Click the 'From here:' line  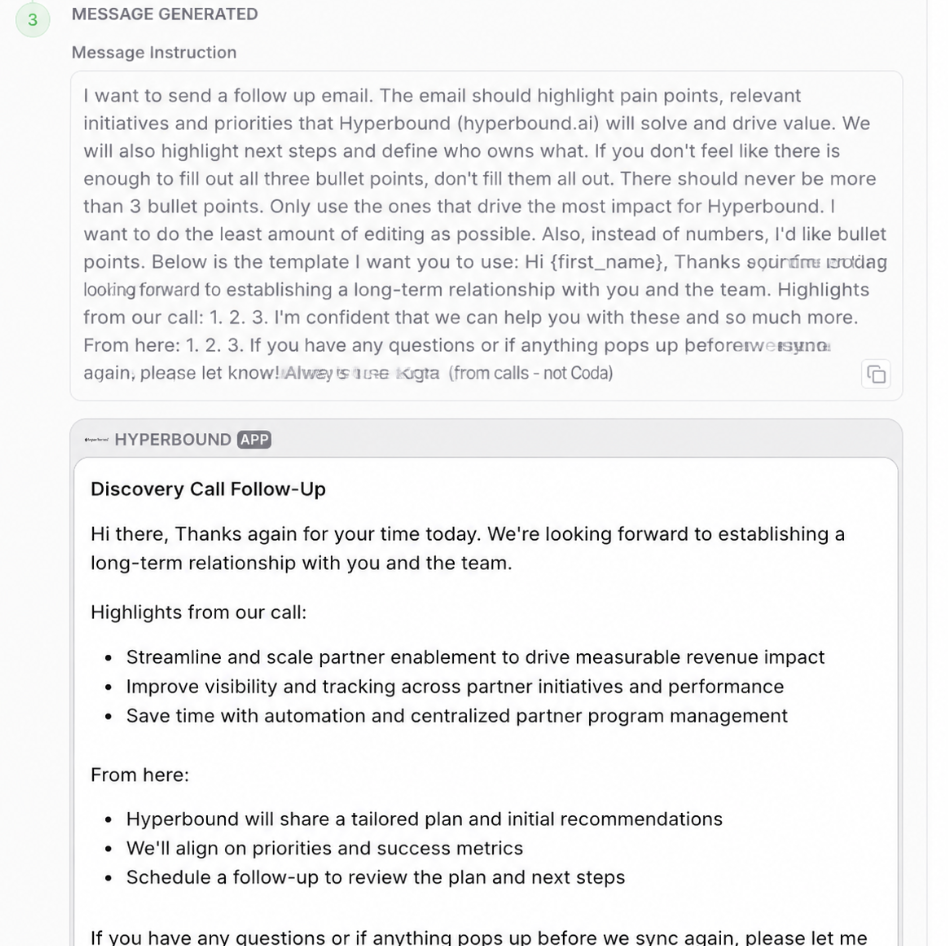(x=140, y=775)
